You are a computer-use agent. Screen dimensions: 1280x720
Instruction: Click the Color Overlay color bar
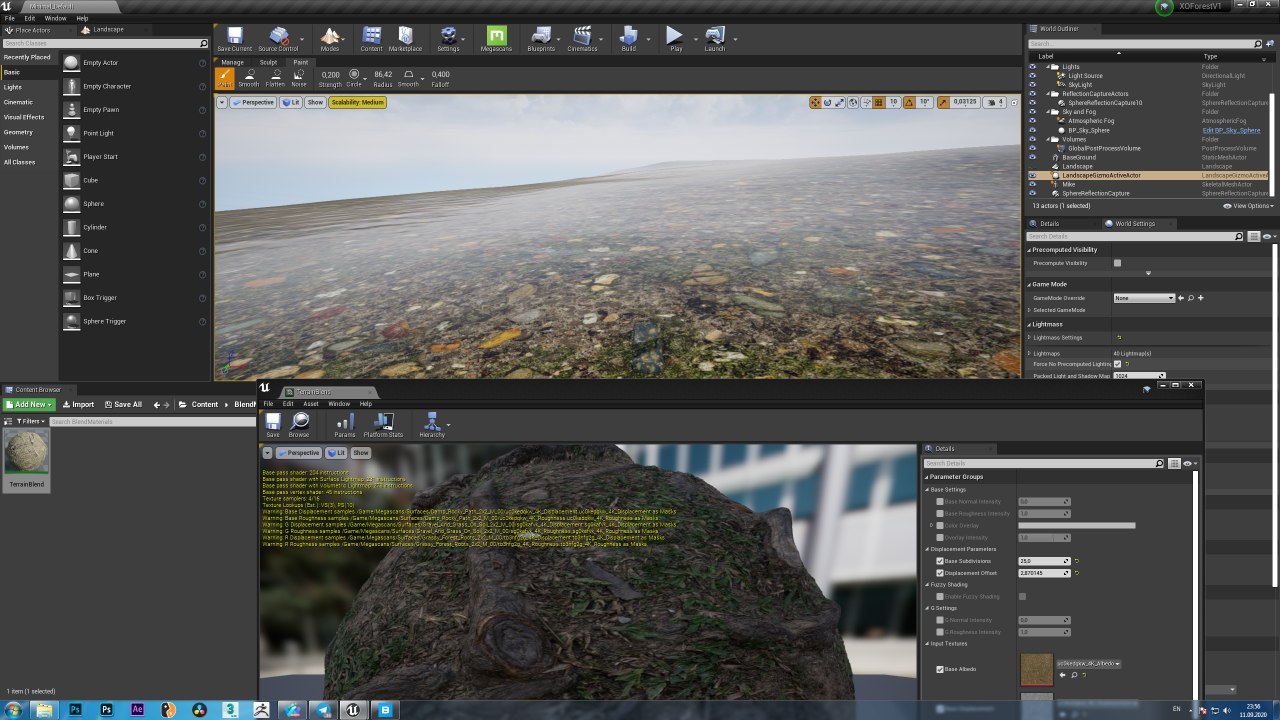click(x=1077, y=525)
